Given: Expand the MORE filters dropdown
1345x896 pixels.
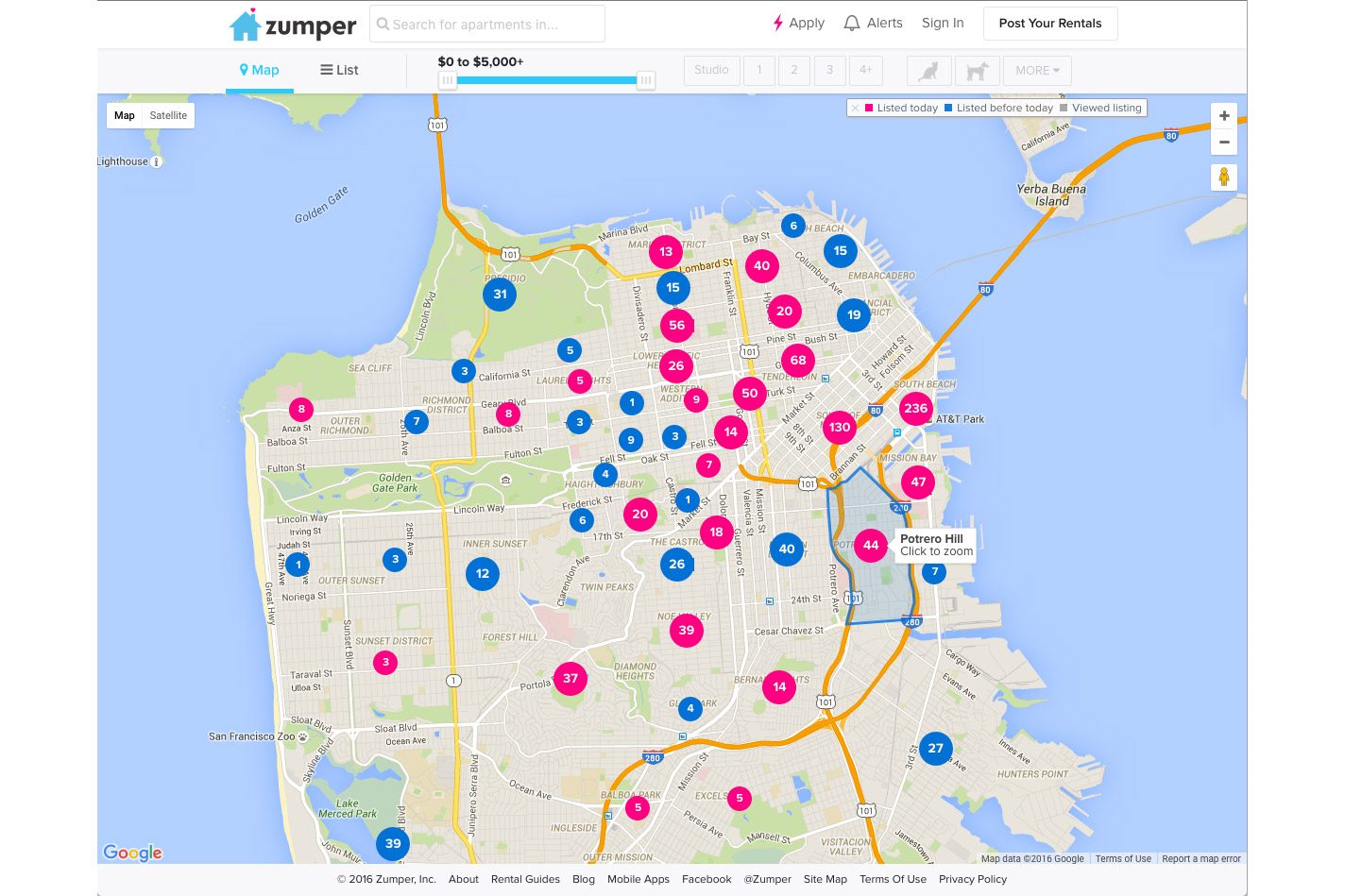Looking at the screenshot, I should coord(1037,70).
